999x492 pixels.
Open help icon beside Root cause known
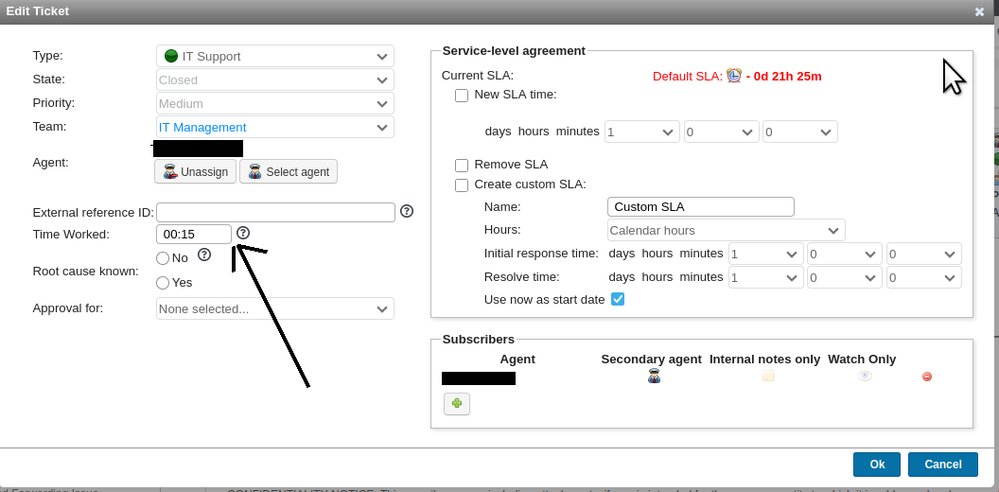pos(204,255)
